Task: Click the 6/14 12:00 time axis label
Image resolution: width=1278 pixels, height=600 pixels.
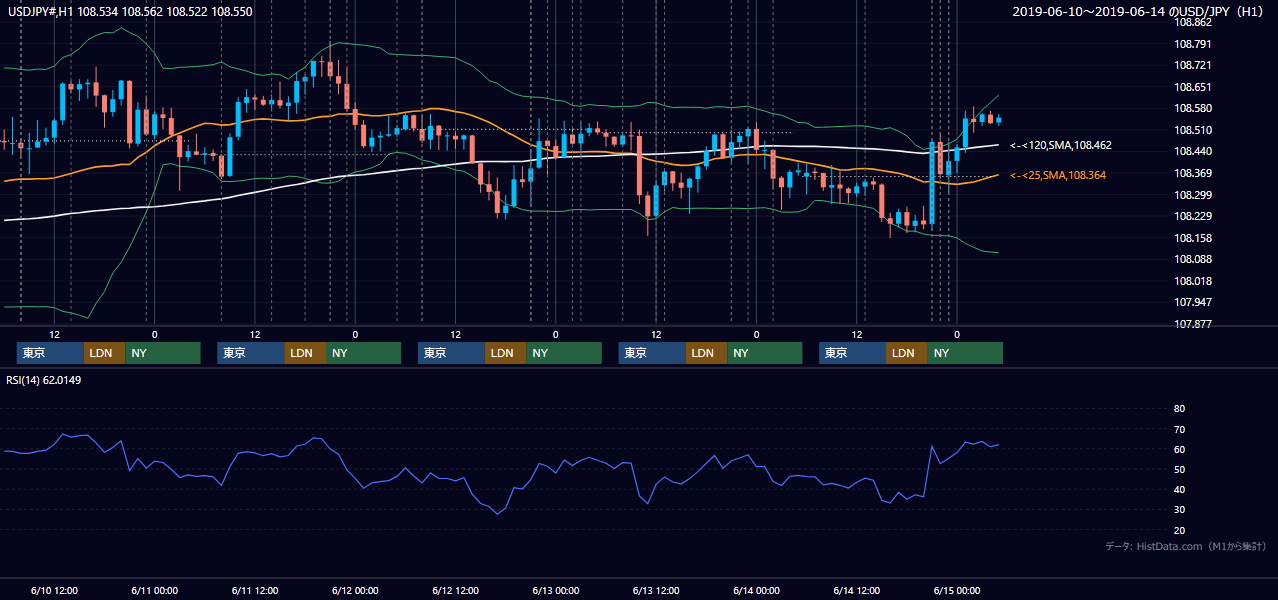Action: pyautogui.click(x=857, y=590)
